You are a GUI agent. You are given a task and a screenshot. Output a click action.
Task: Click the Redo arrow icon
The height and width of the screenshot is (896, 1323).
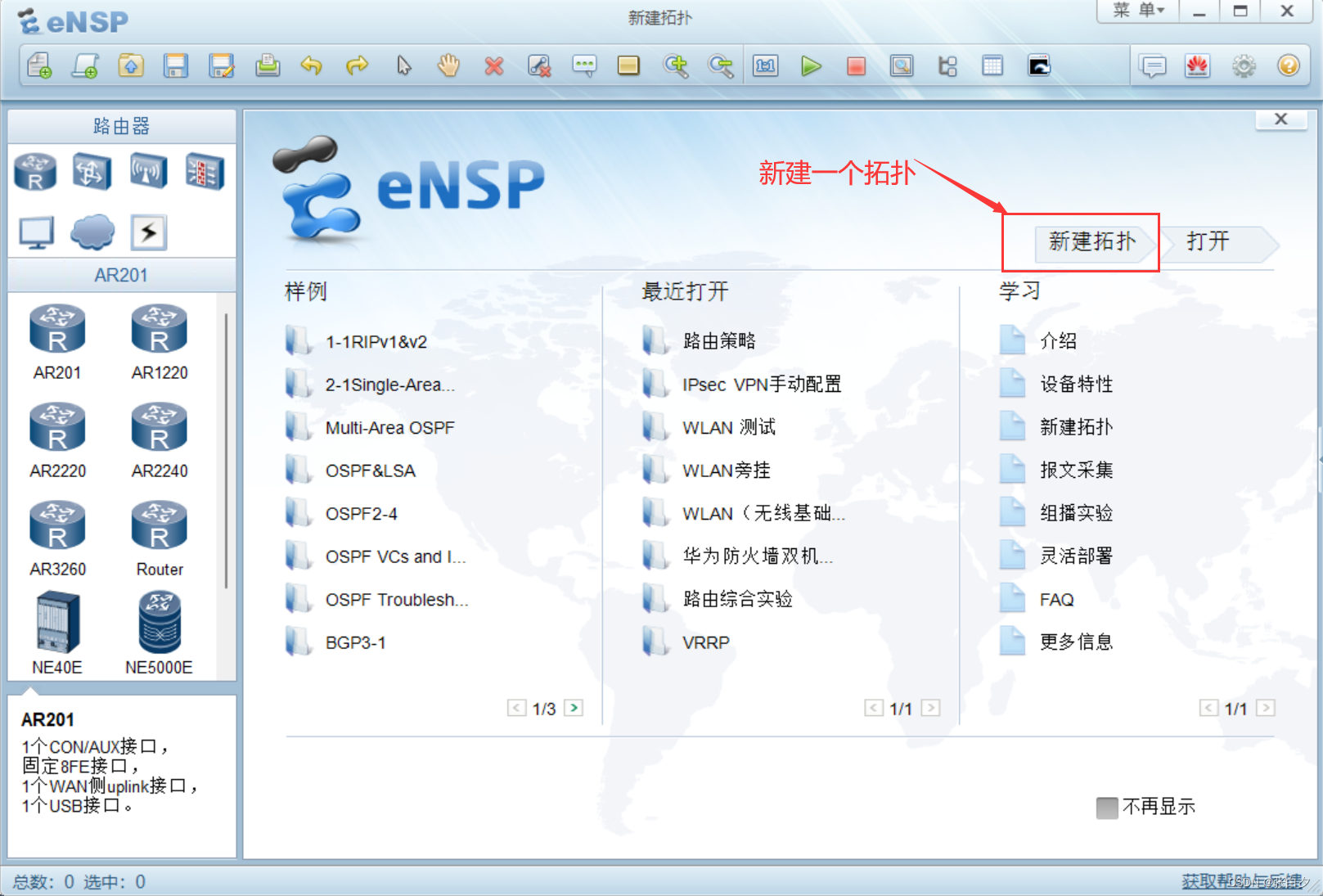pos(358,65)
